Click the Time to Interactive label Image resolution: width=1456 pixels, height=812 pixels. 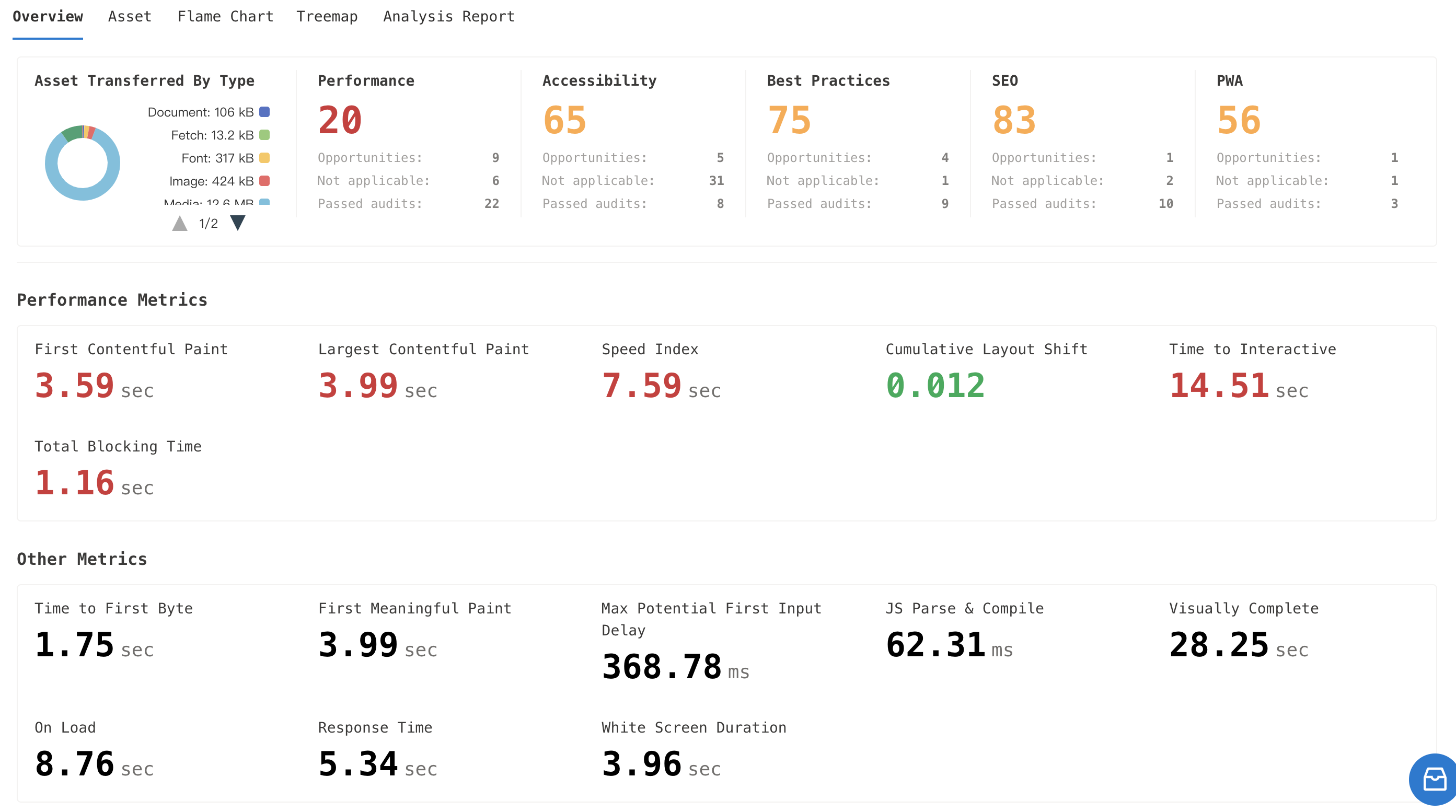coord(1253,350)
